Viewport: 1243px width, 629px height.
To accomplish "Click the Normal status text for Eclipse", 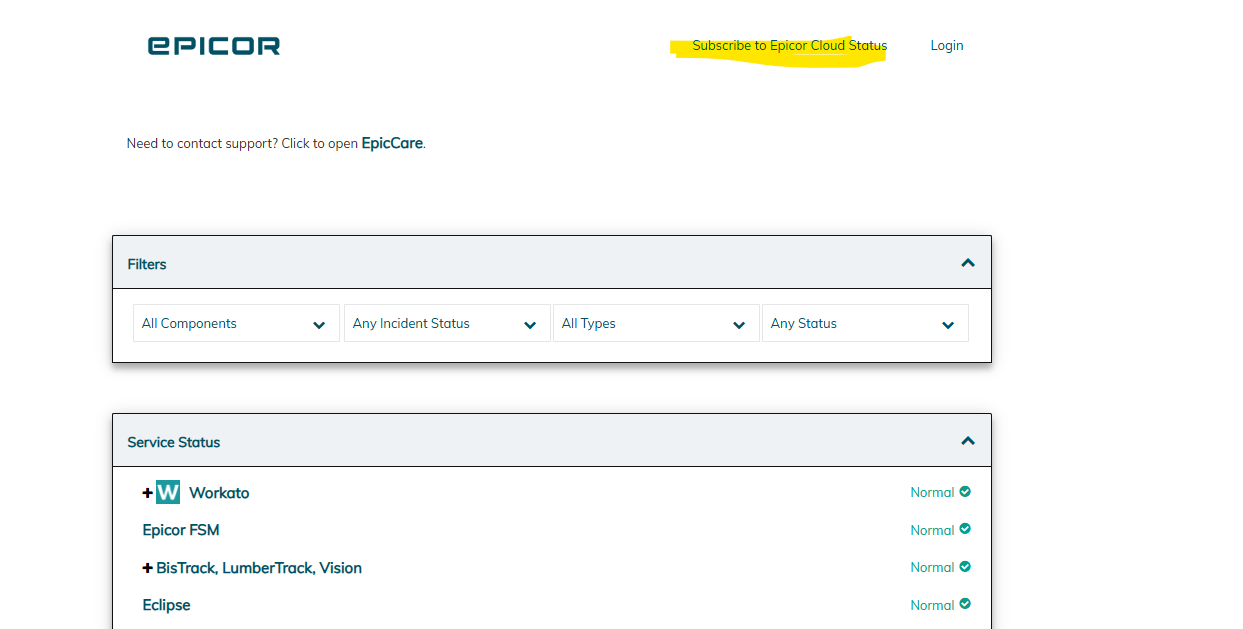I will (932, 605).
